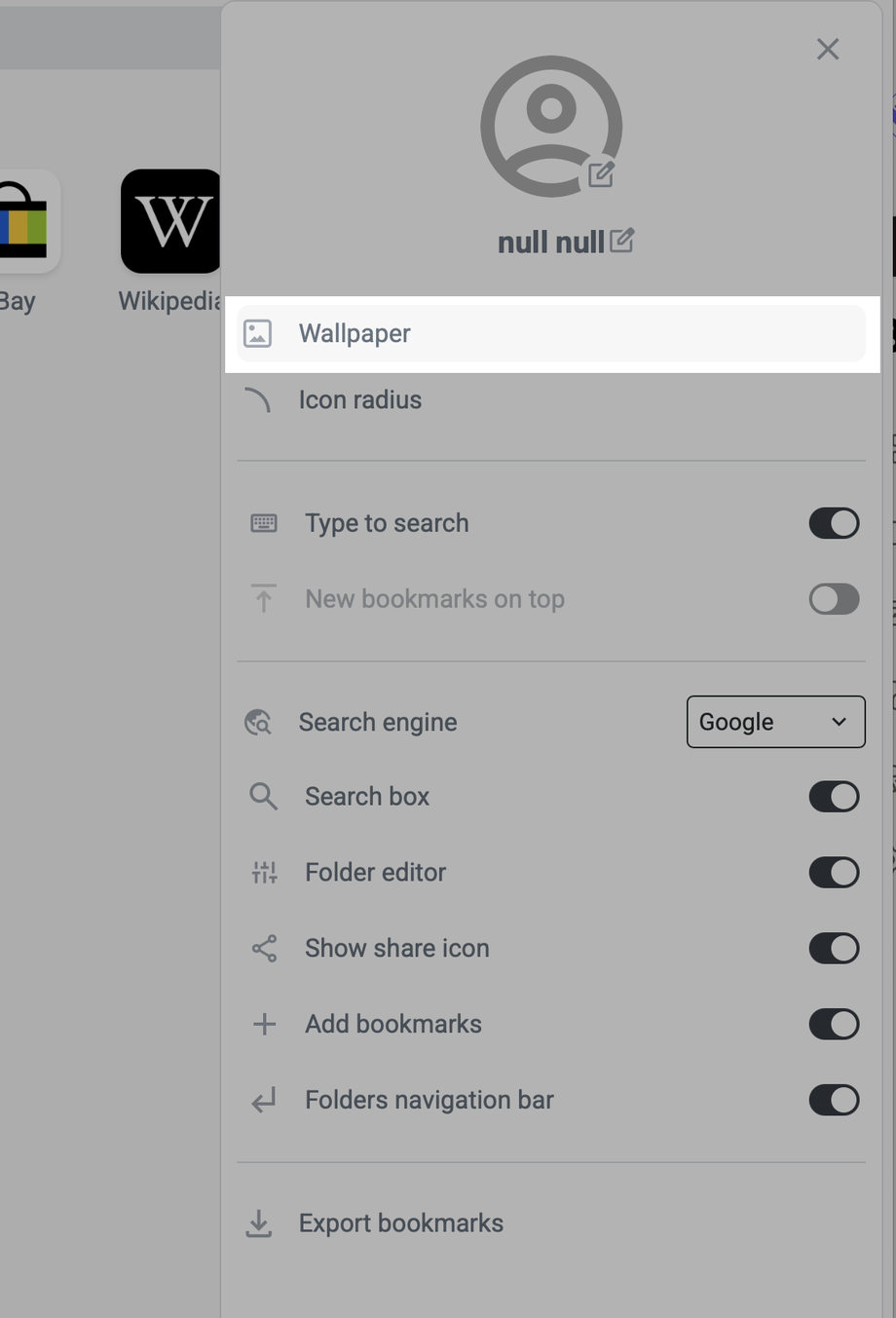The width and height of the screenshot is (896, 1318).
Task: Click the edit name pencil icon
Action: [x=621, y=240]
